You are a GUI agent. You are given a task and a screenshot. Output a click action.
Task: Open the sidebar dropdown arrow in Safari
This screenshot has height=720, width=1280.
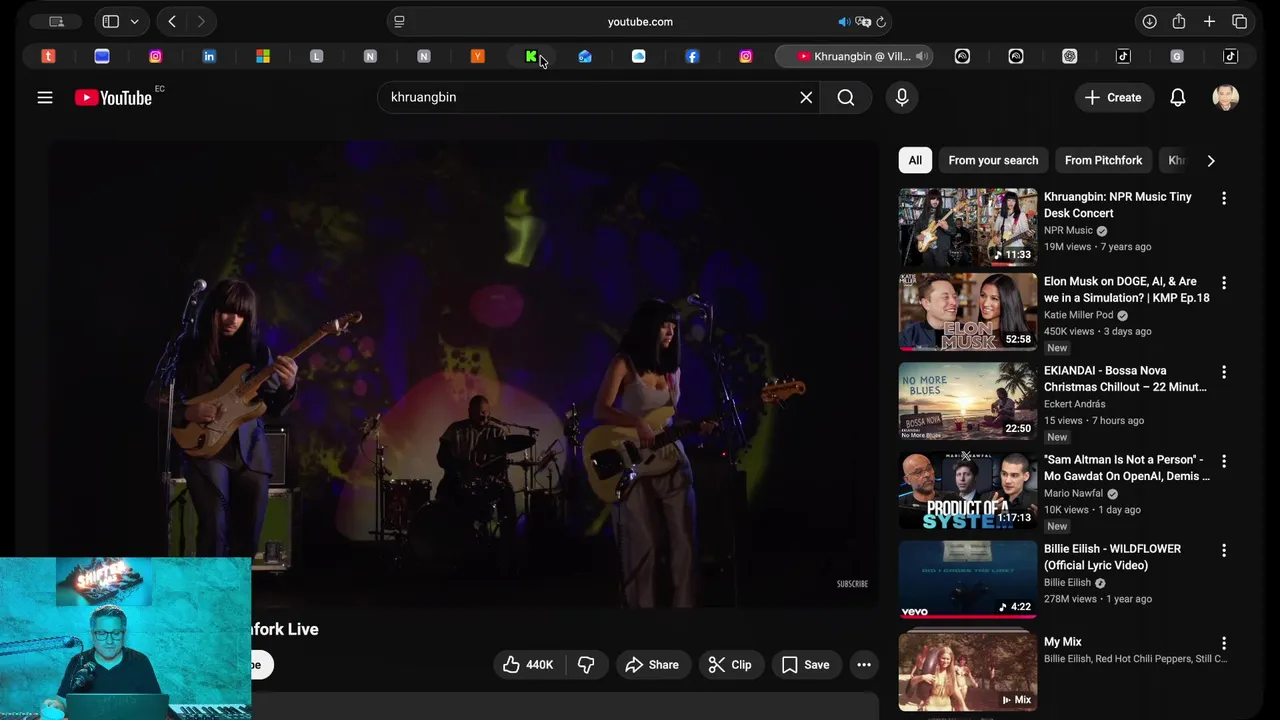tap(134, 21)
